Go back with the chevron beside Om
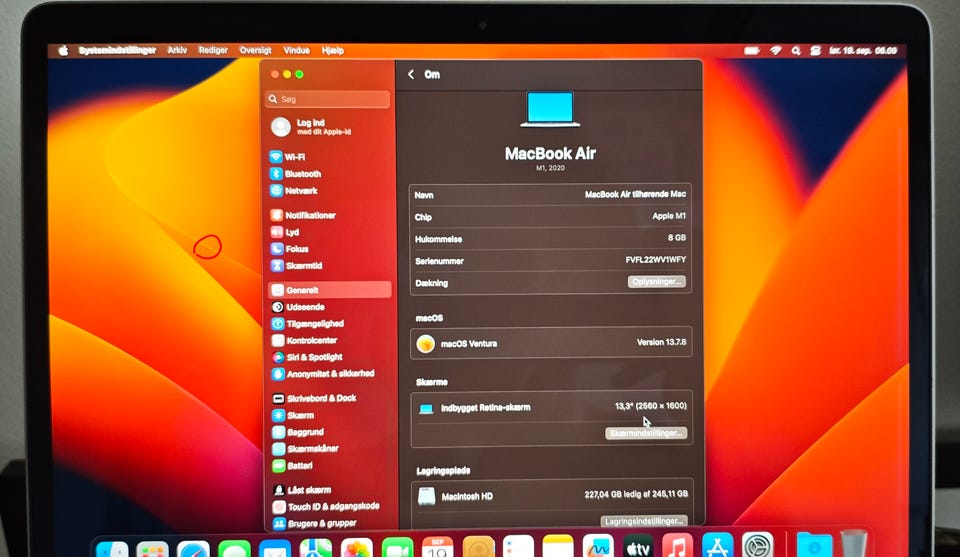This screenshot has height=557, width=960. [x=411, y=74]
